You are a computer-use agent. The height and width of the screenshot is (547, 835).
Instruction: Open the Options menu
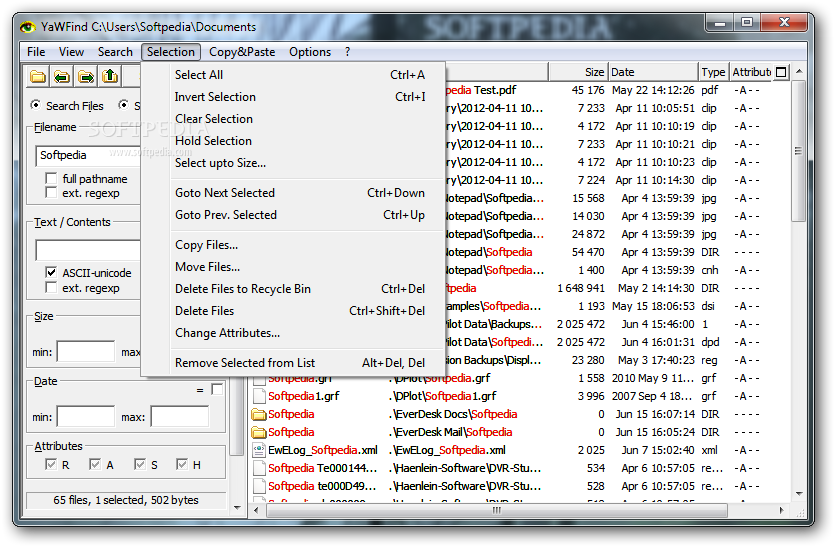[x=310, y=52]
